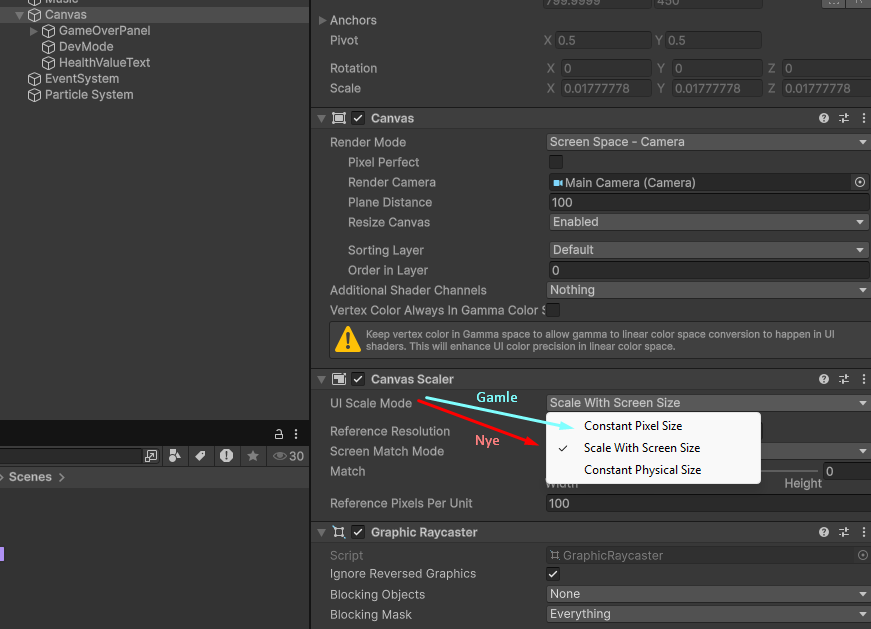Click Favorites star icon in Project panel
Image resolution: width=871 pixels, height=629 pixels.
[253, 456]
